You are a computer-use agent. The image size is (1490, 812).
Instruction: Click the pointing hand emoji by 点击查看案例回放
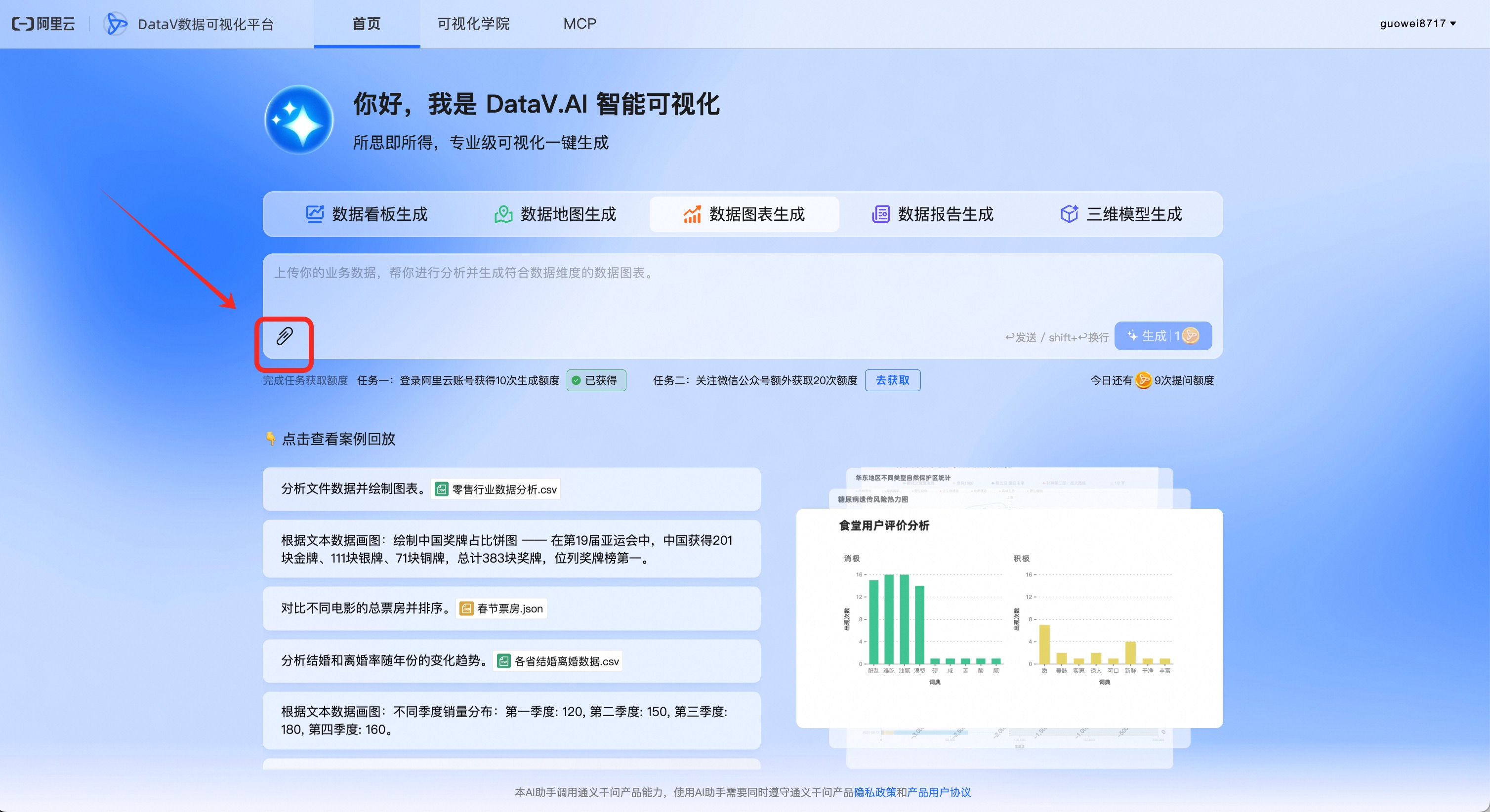(270, 439)
